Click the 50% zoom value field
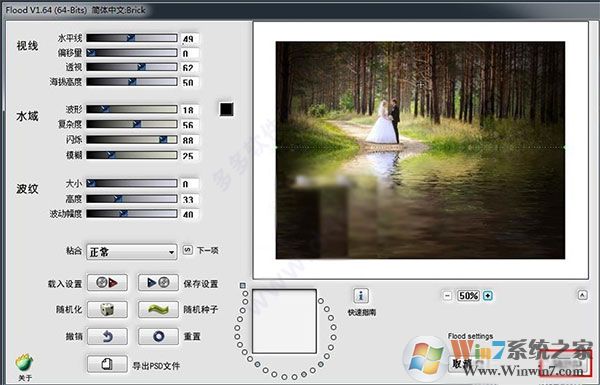The width and height of the screenshot is (600, 385). click(468, 296)
